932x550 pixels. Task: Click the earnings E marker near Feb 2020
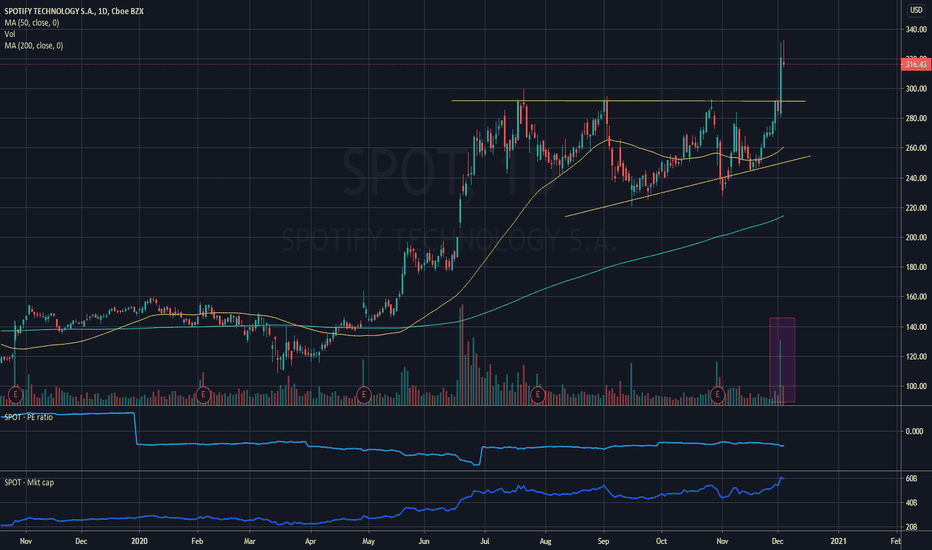point(203,394)
